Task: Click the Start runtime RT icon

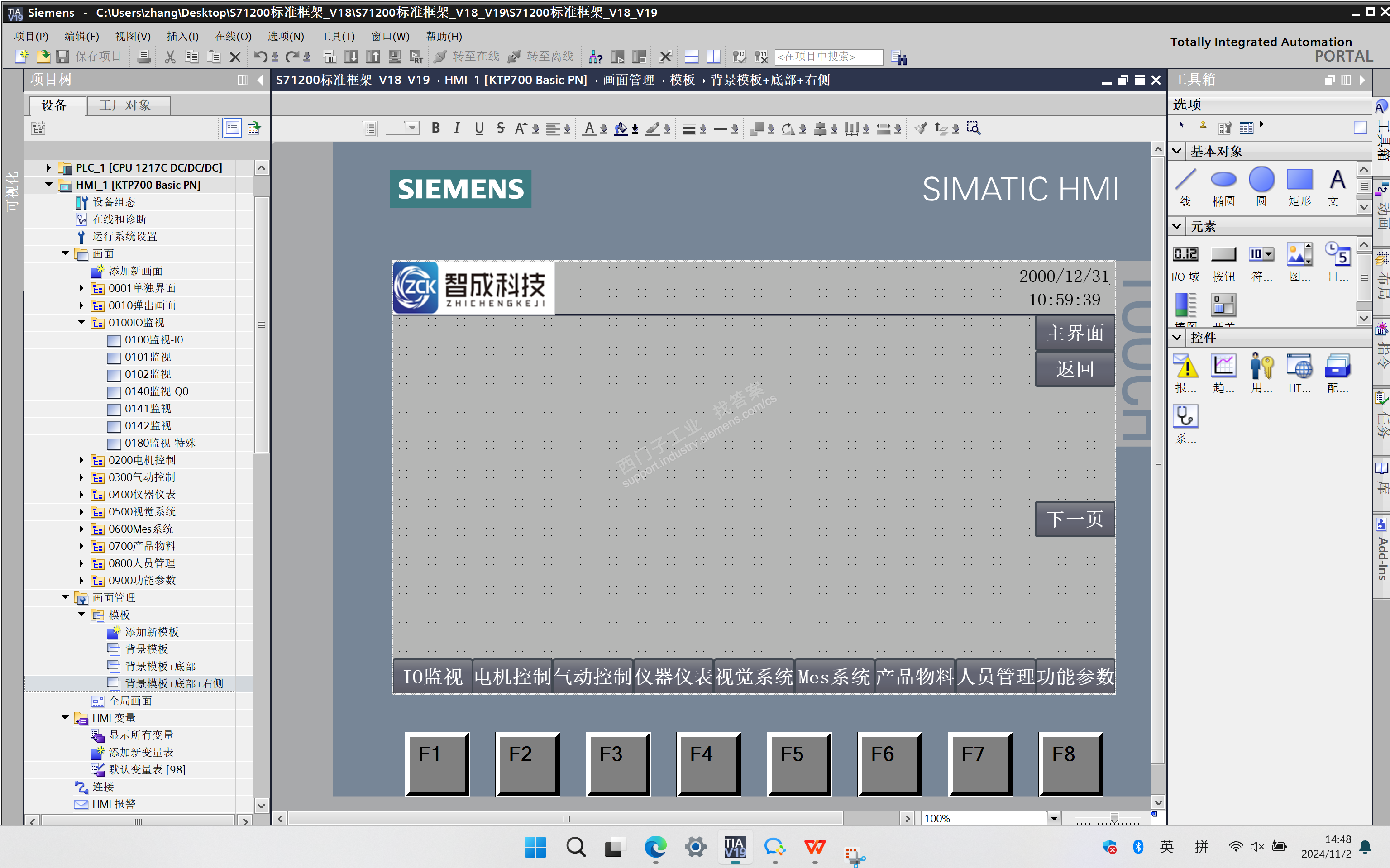Action: [416, 57]
